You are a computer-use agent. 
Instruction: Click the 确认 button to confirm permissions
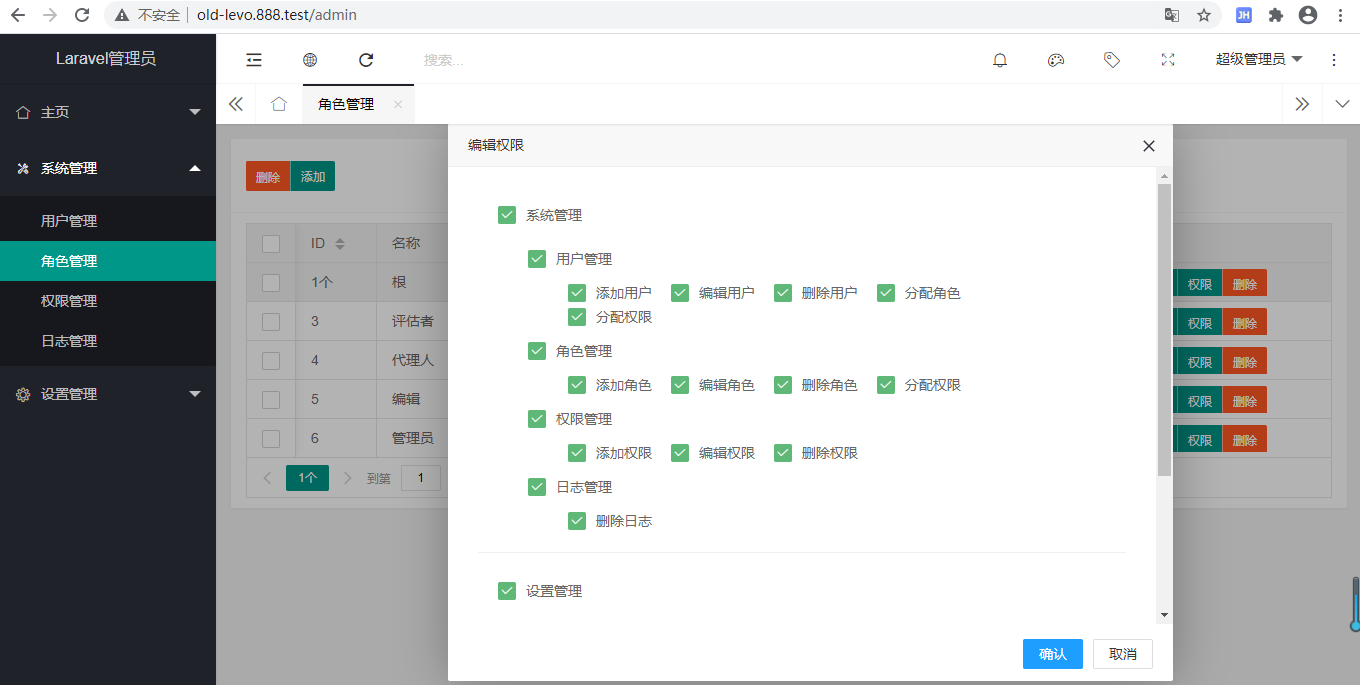click(x=1052, y=654)
